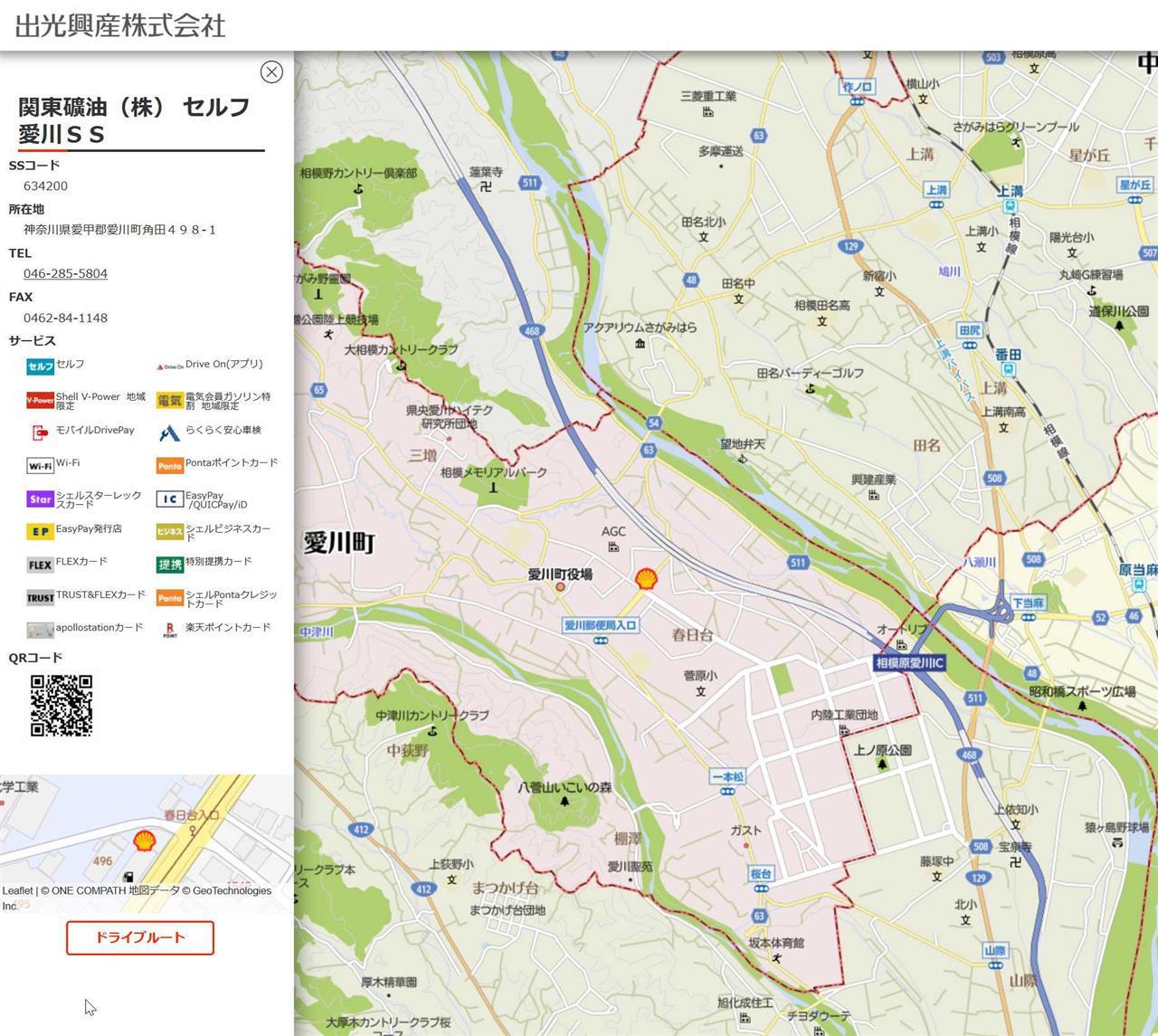This screenshot has height=1036, width=1158.
Task: Click the 愛川郵便局入口 intersection label
Action: (601, 625)
